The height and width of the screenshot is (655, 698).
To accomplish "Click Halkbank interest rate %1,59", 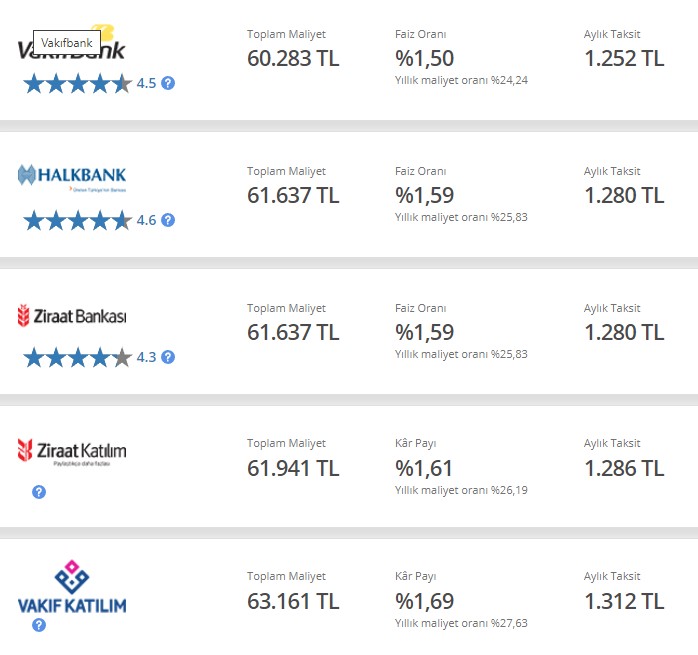I will pyautogui.click(x=424, y=195).
